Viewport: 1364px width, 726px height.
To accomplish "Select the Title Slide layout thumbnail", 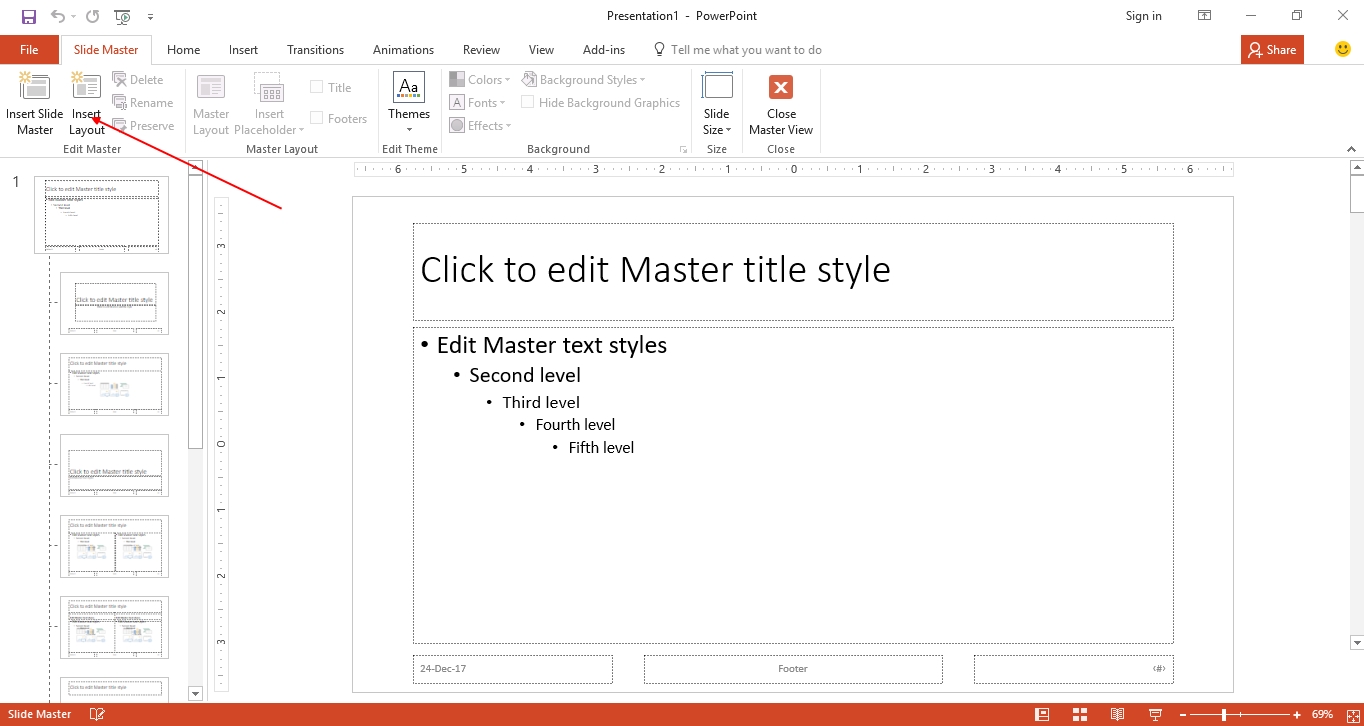I will tap(114, 303).
